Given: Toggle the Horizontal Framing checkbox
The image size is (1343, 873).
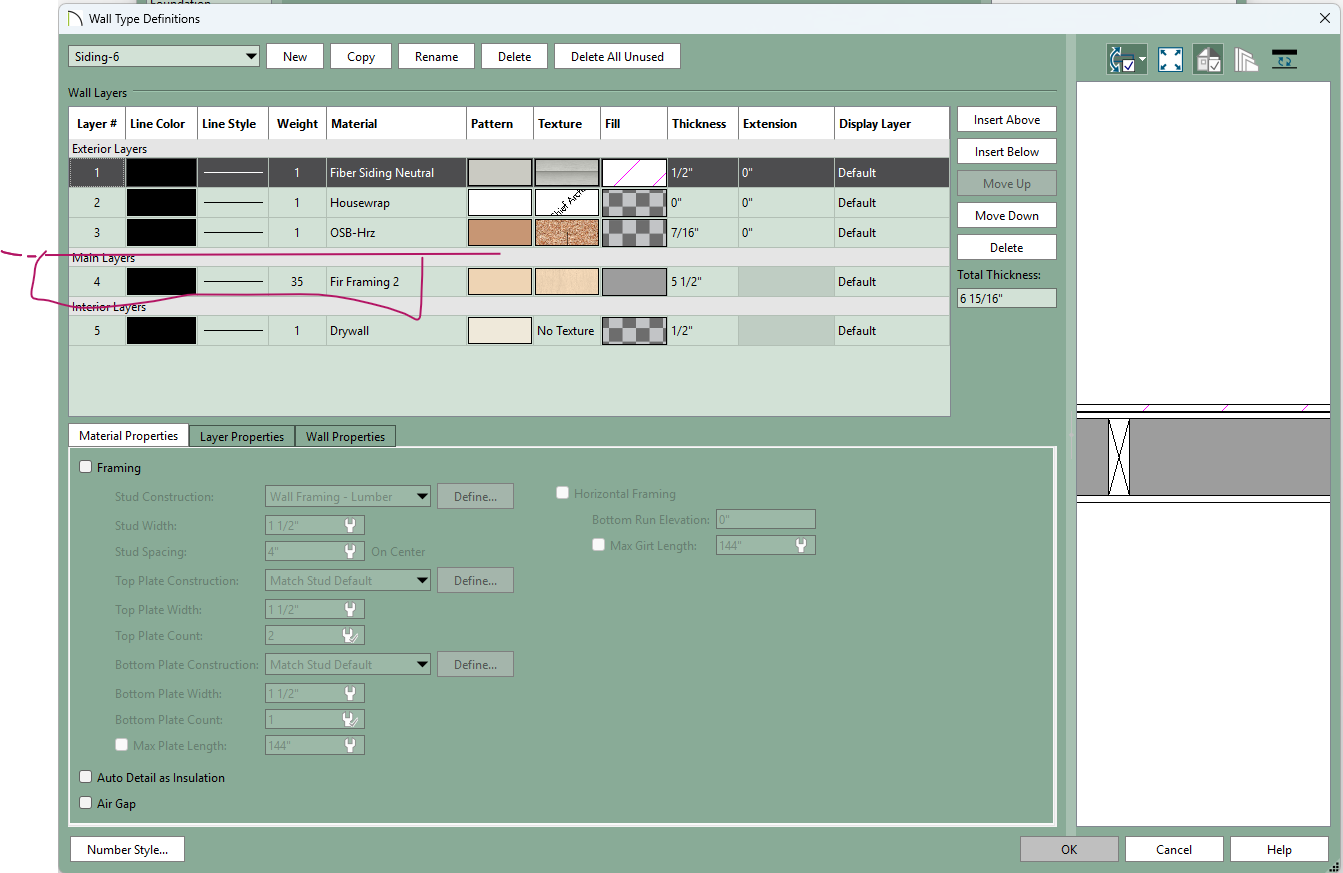Looking at the screenshot, I should [x=563, y=493].
